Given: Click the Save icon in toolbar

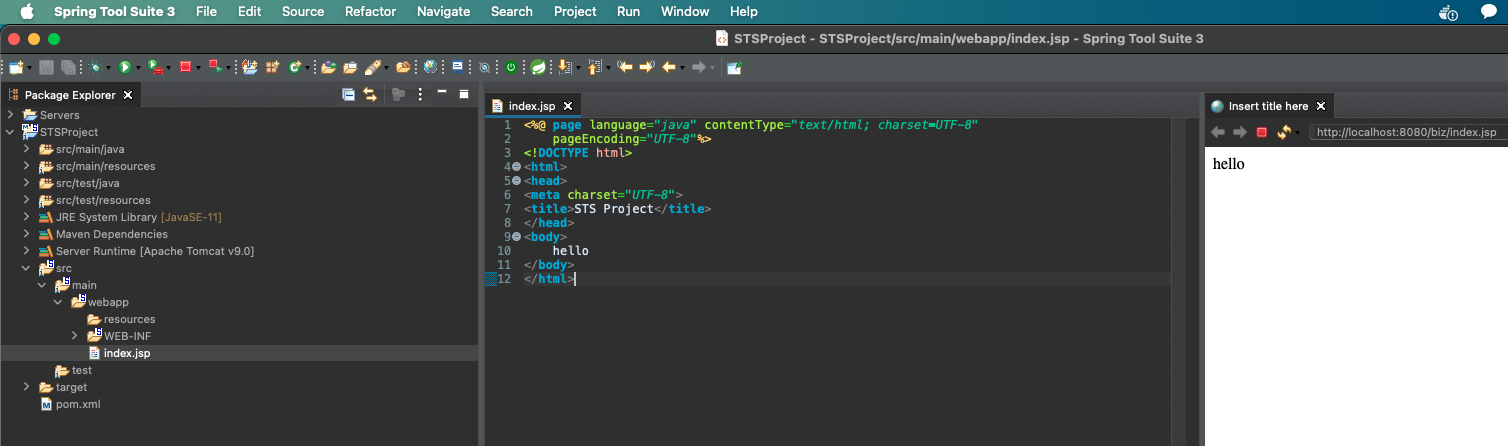Looking at the screenshot, I should coord(46,67).
